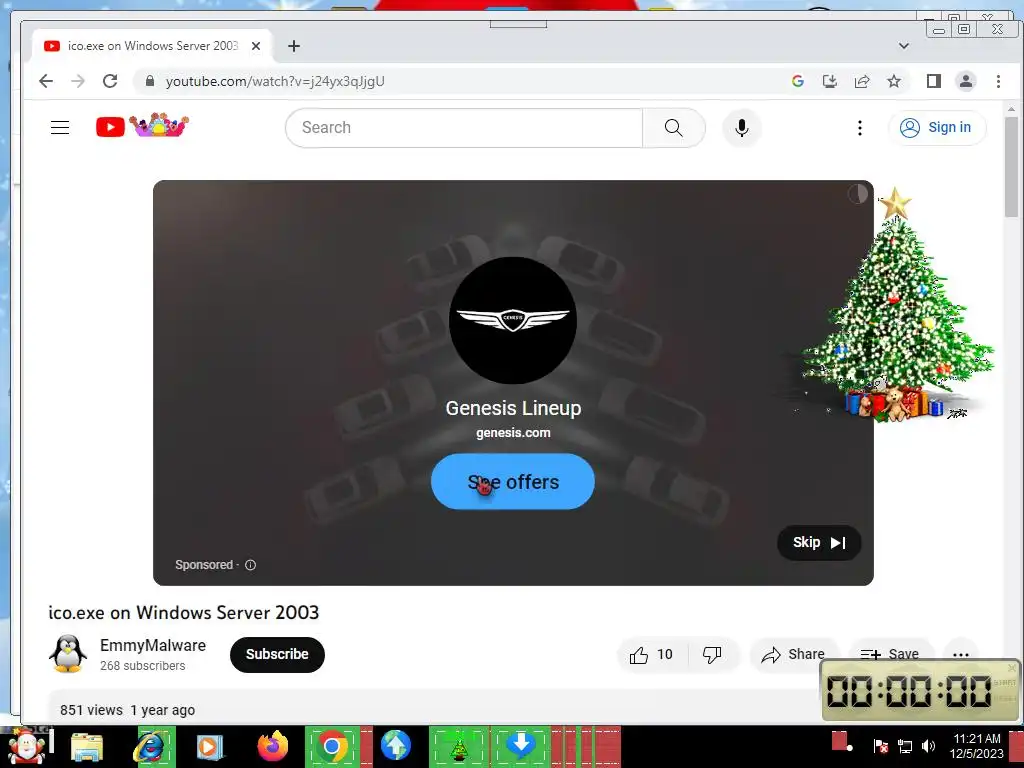
Task: Open EmmyMalware channel name link
Action: point(153,645)
